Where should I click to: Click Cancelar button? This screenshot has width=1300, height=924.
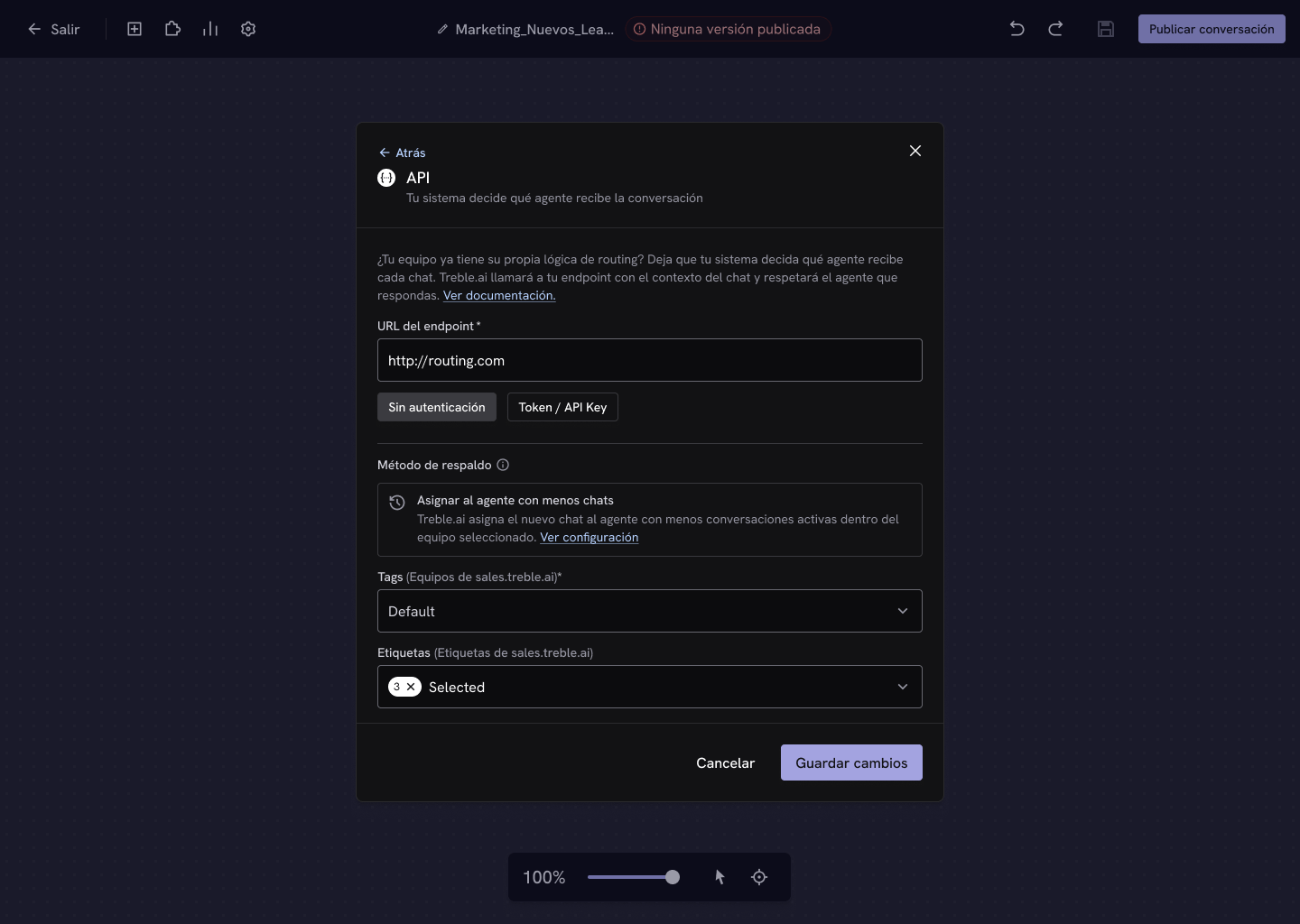click(x=725, y=762)
